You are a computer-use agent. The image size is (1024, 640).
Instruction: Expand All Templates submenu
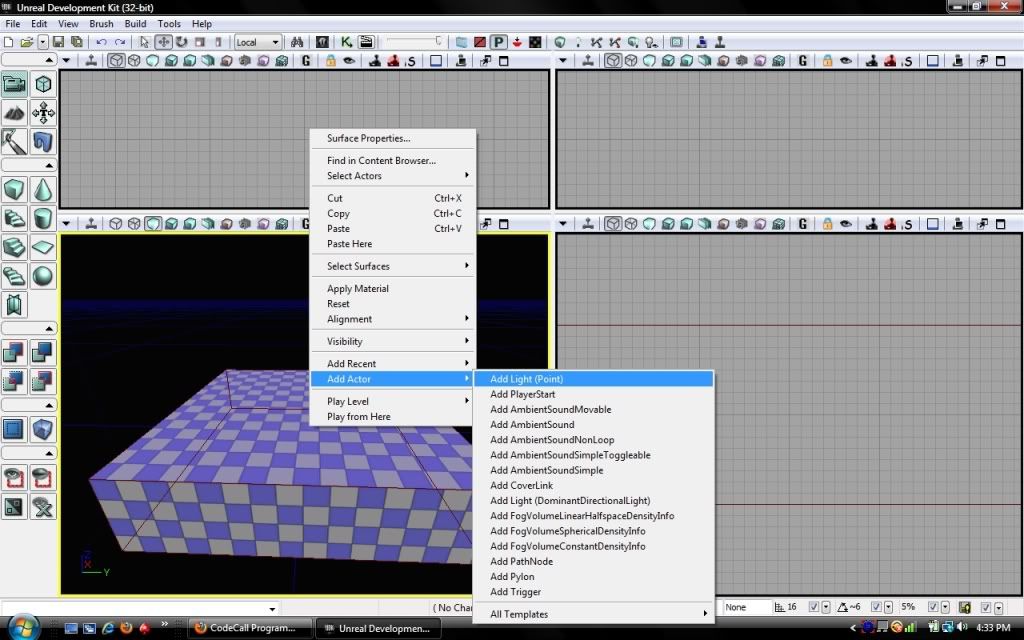point(593,614)
